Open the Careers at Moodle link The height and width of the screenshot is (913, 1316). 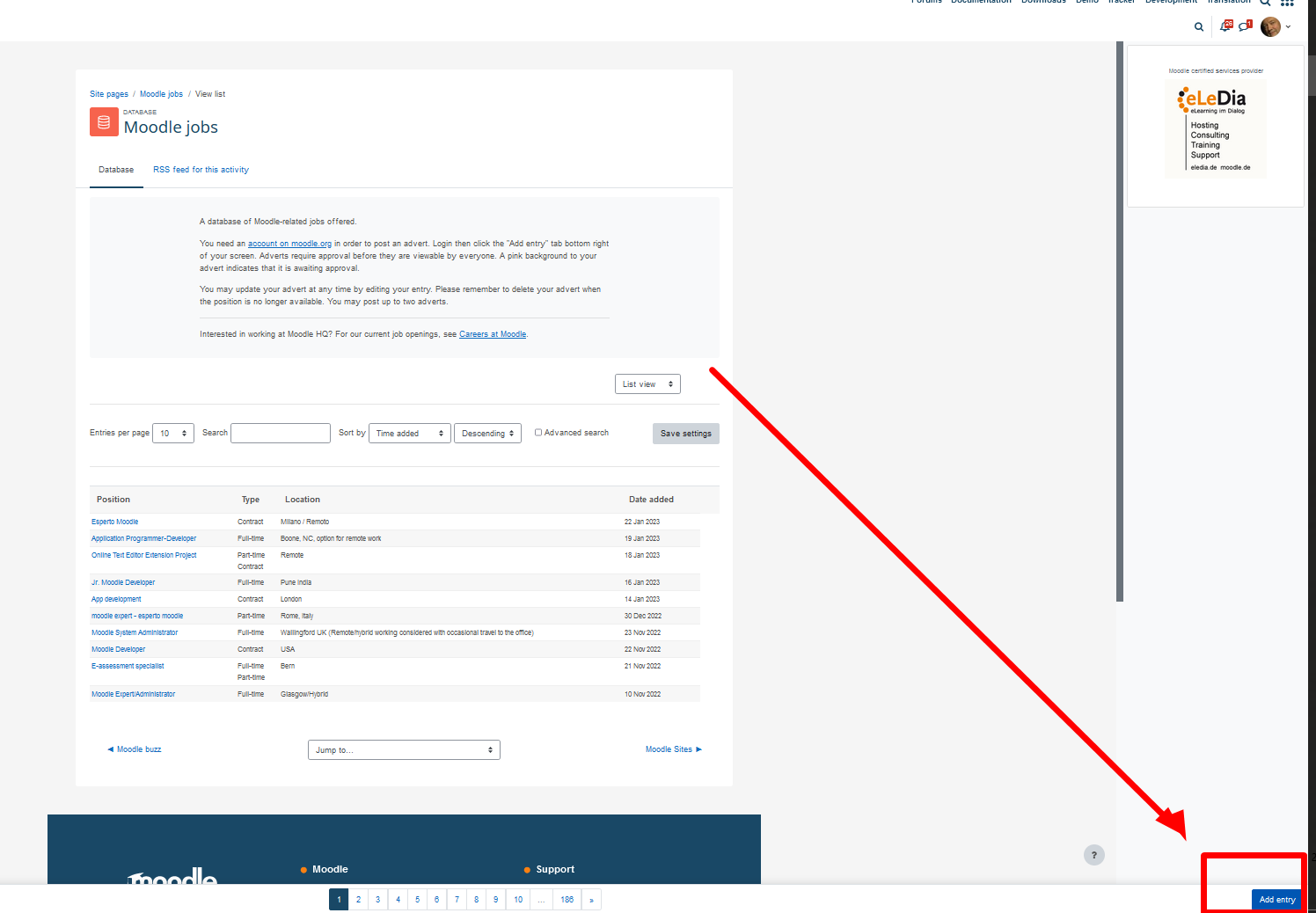(x=493, y=334)
